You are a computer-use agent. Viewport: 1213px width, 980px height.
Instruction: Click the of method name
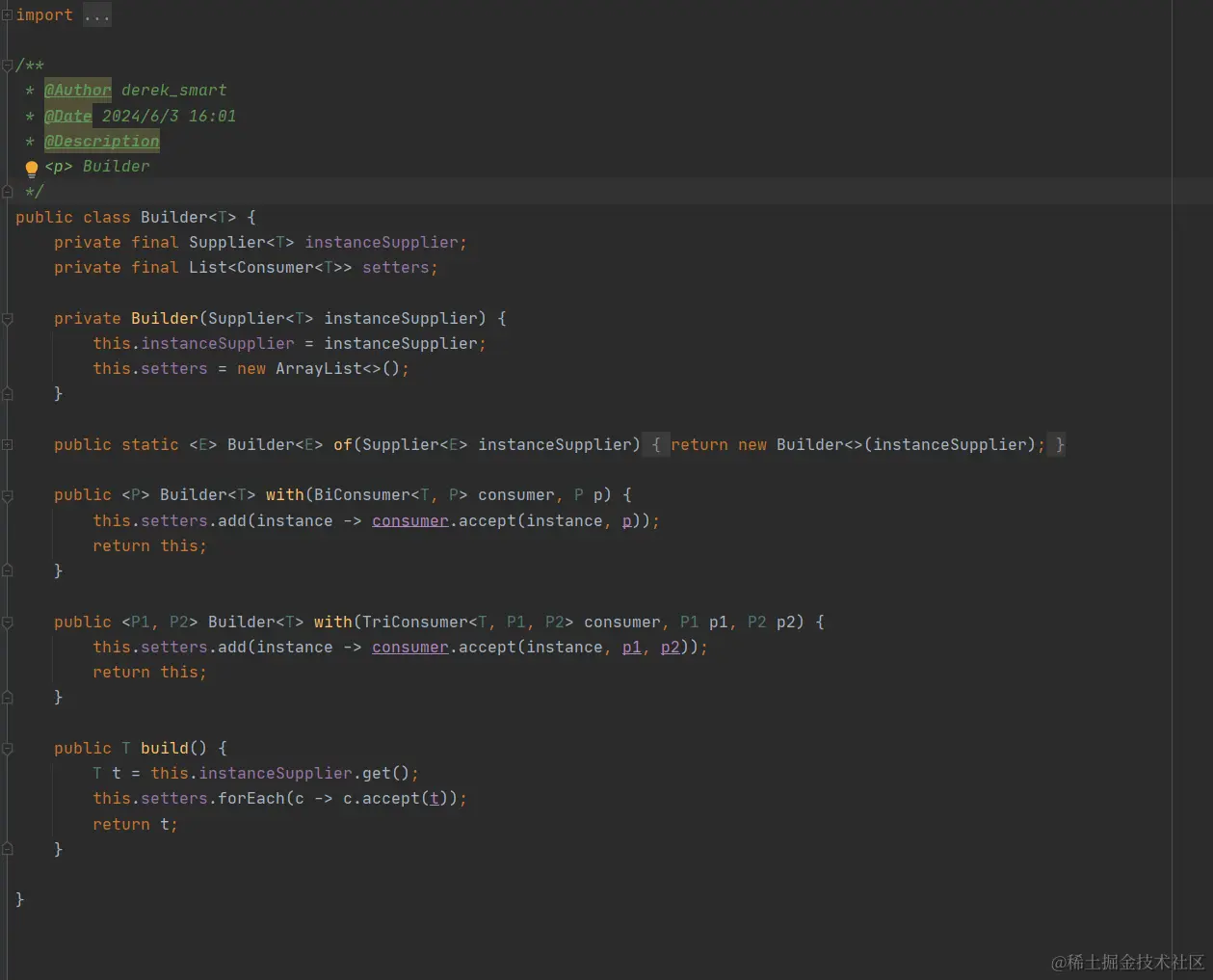point(343,444)
